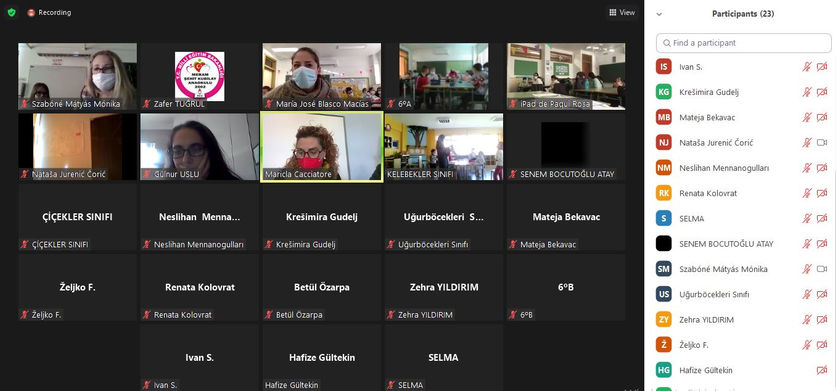
Task: Click name Hafize Gültekin in participants list
Action: click(706, 370)
